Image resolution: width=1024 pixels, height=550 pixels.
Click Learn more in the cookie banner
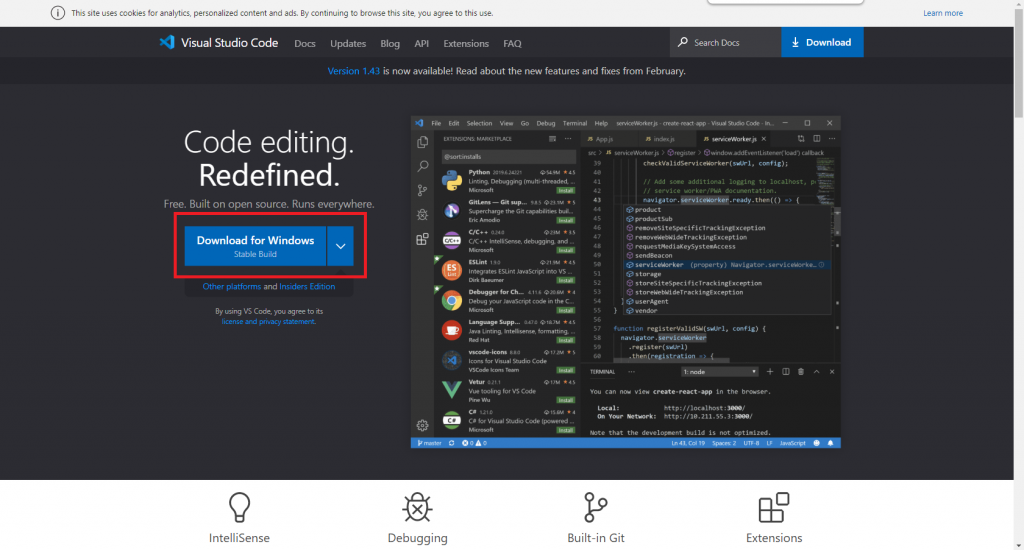tap(942, 13)
